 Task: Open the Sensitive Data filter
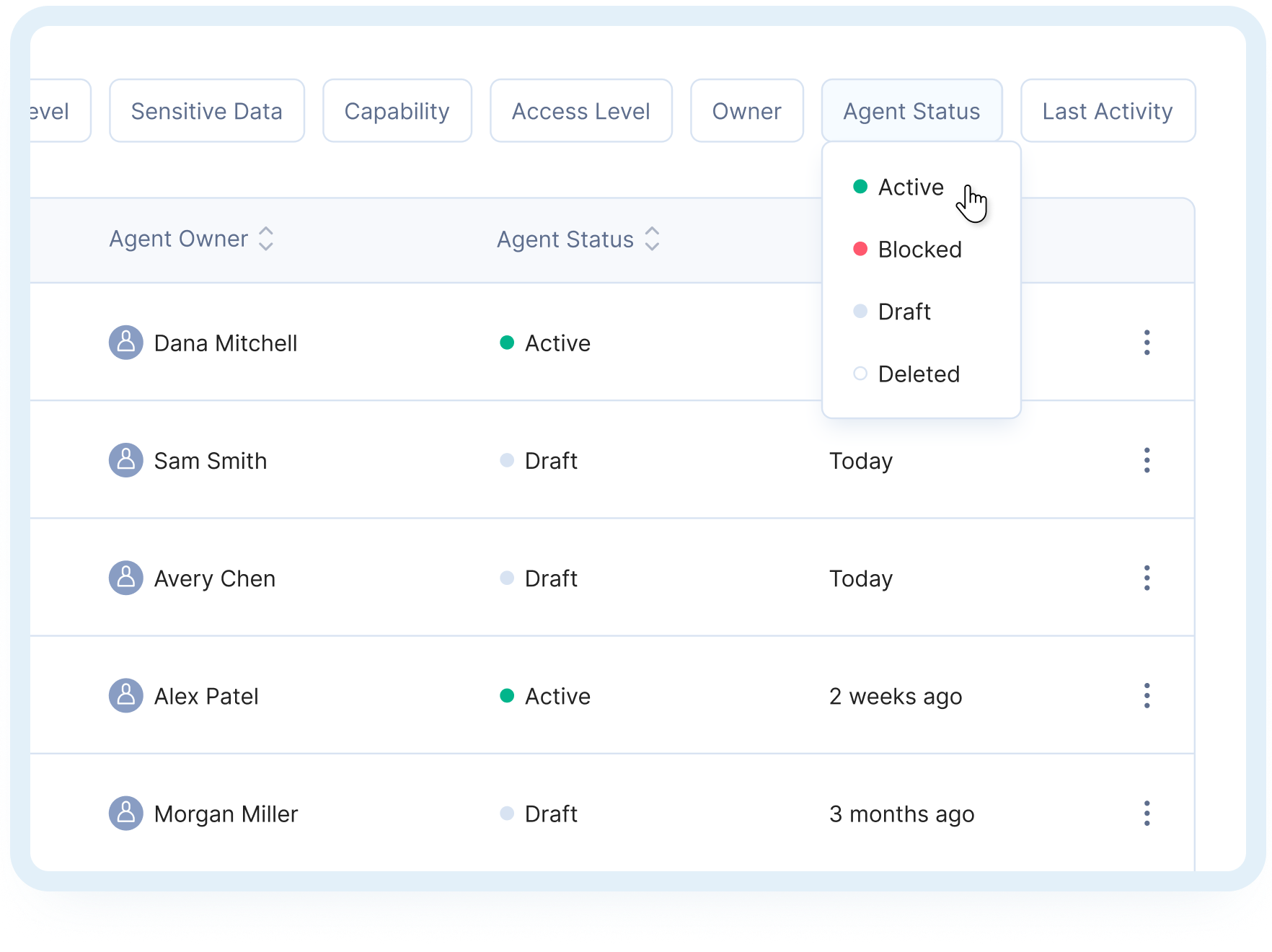(x=207, y=110)
